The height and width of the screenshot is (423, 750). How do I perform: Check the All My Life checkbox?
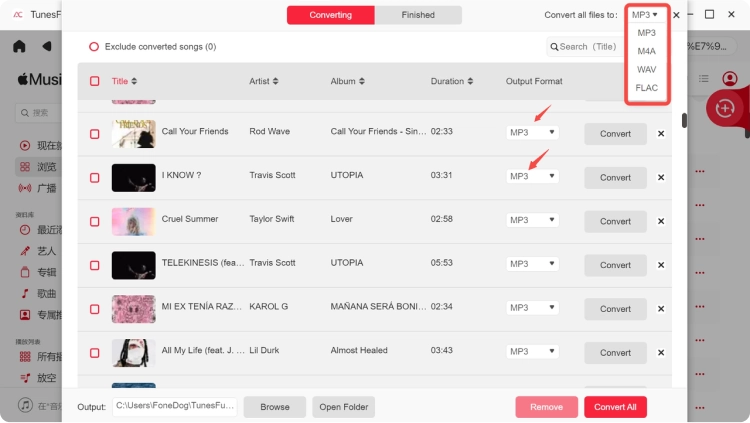click(95, 353)
